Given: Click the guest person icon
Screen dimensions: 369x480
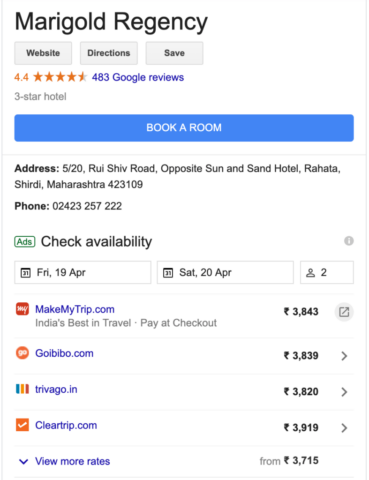Looking at the screenshot, I should click(310, 273).
